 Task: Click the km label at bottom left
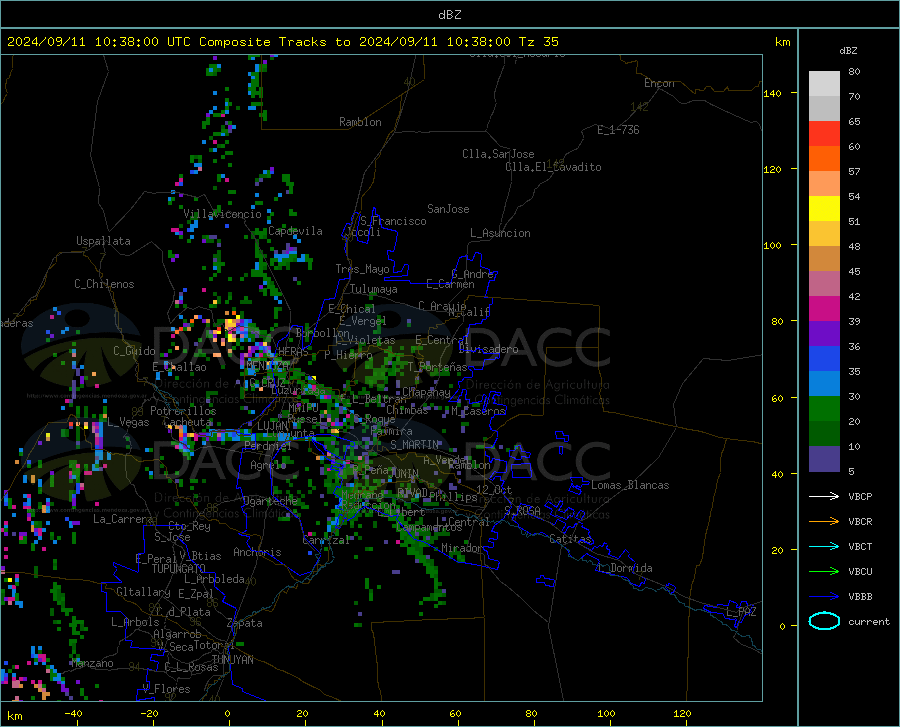pyautogui.click(x=14, y=716)
